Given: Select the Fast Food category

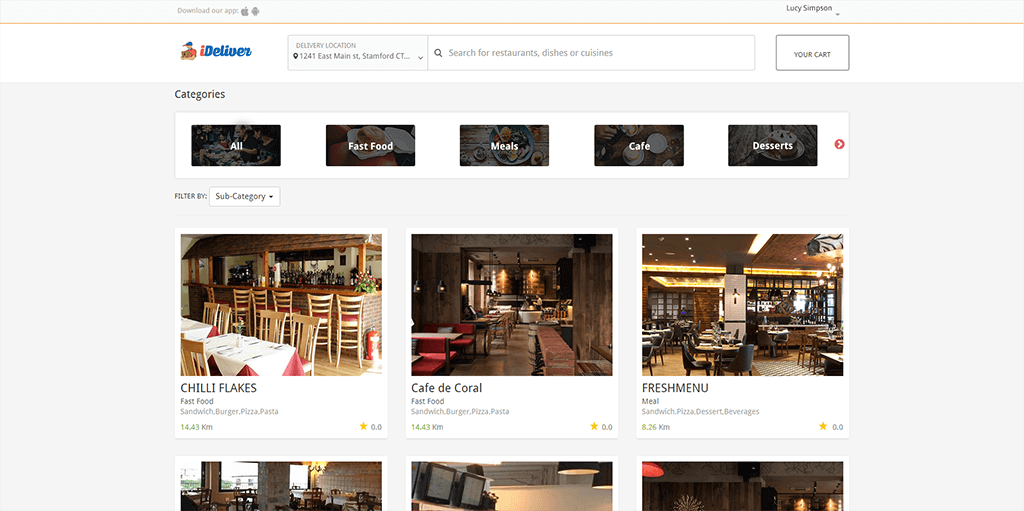Looking at the screenshot, I should pos(370,145).
